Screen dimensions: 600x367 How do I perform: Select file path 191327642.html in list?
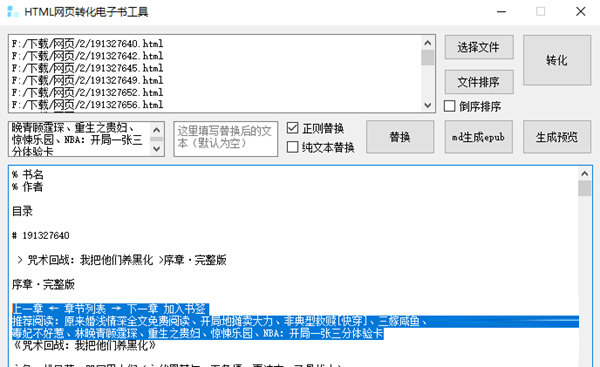coord(87,56)
